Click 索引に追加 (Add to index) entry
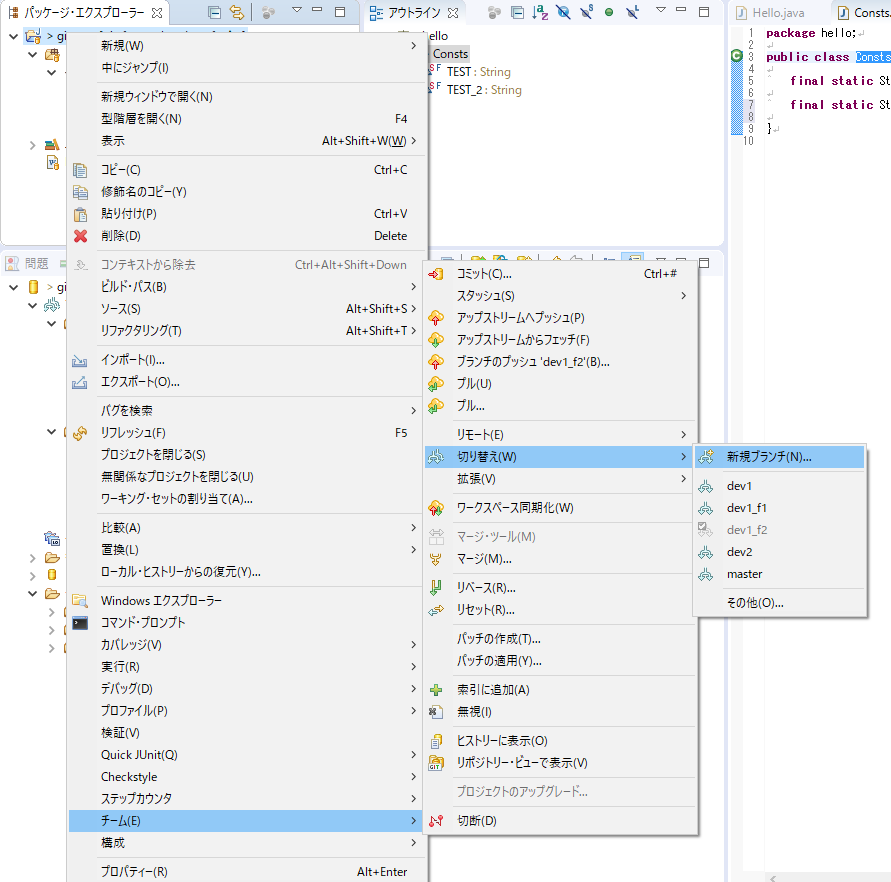The image size is (891, 882). (560, 690)
